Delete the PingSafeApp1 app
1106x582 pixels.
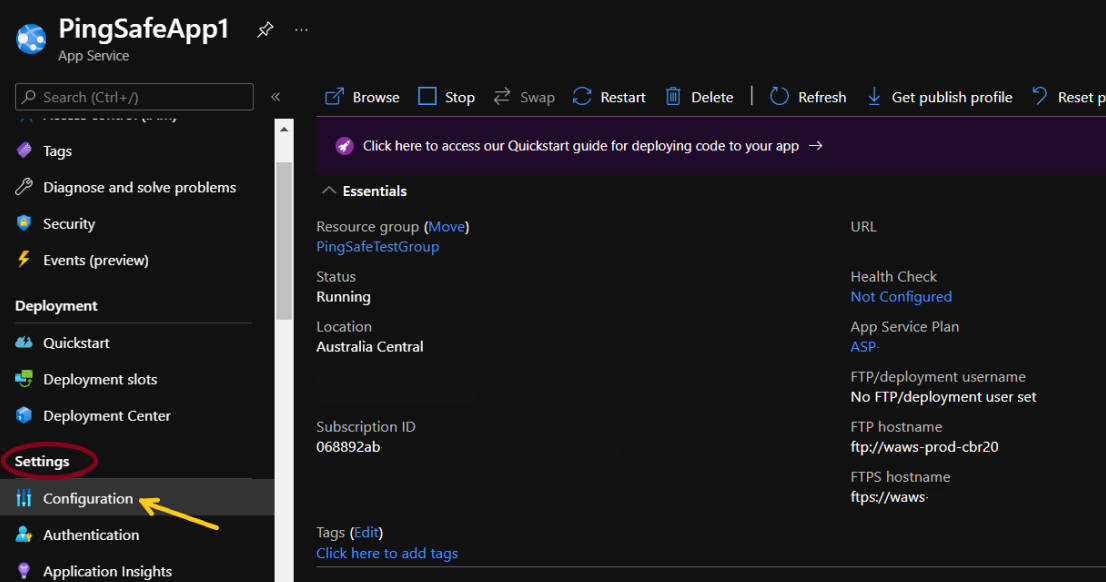click(700, 97)
